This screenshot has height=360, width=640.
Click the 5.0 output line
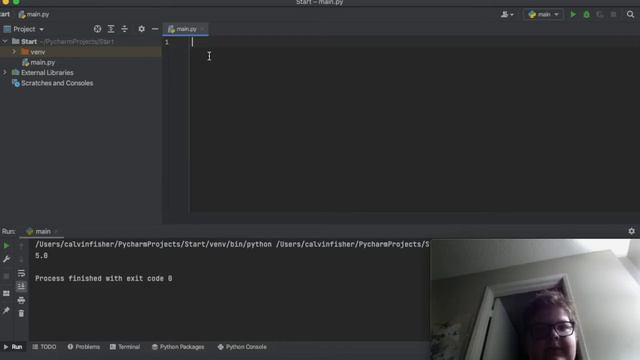coord(41,256)
